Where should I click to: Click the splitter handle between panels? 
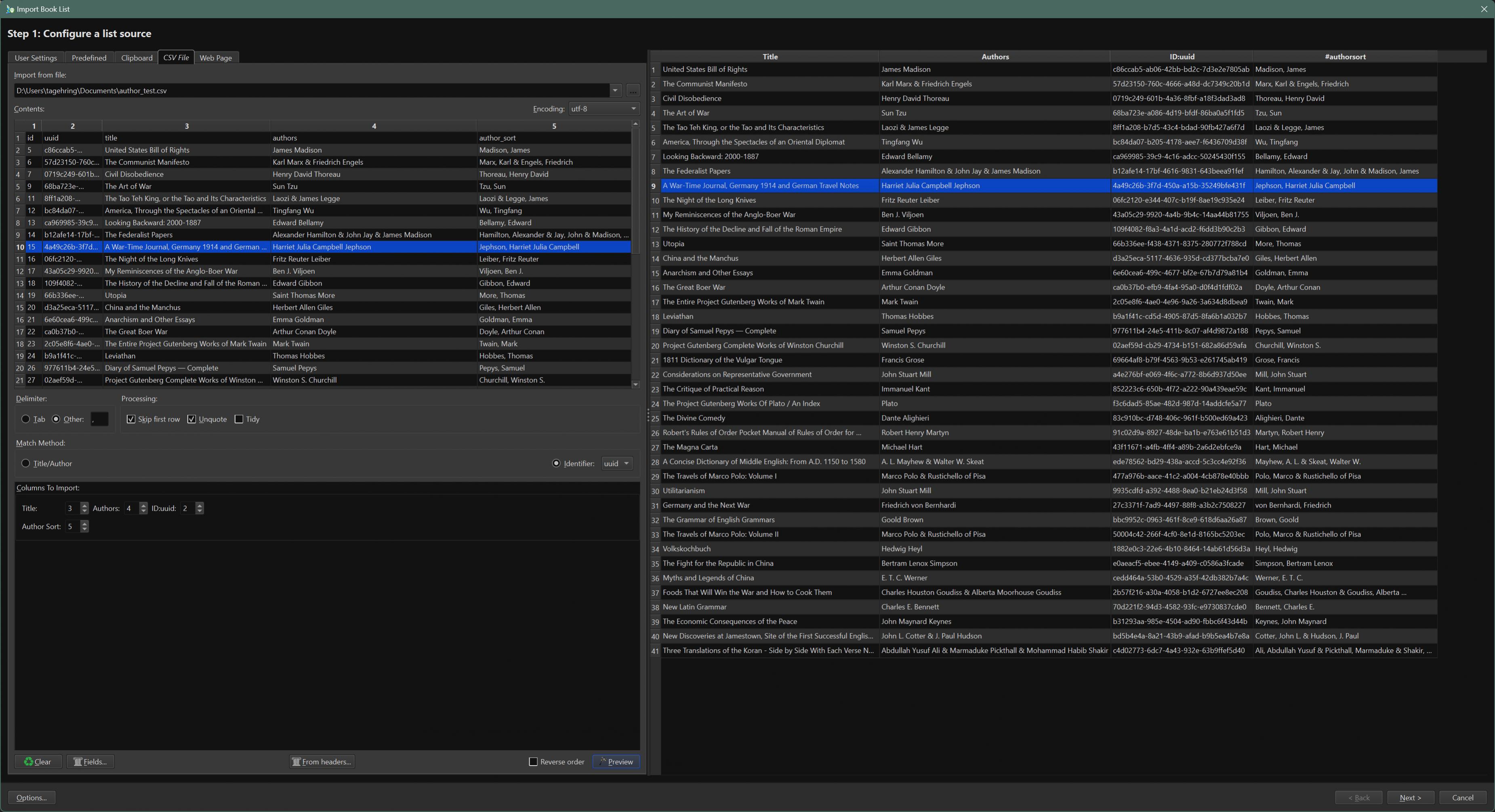[x=648, y=415]
